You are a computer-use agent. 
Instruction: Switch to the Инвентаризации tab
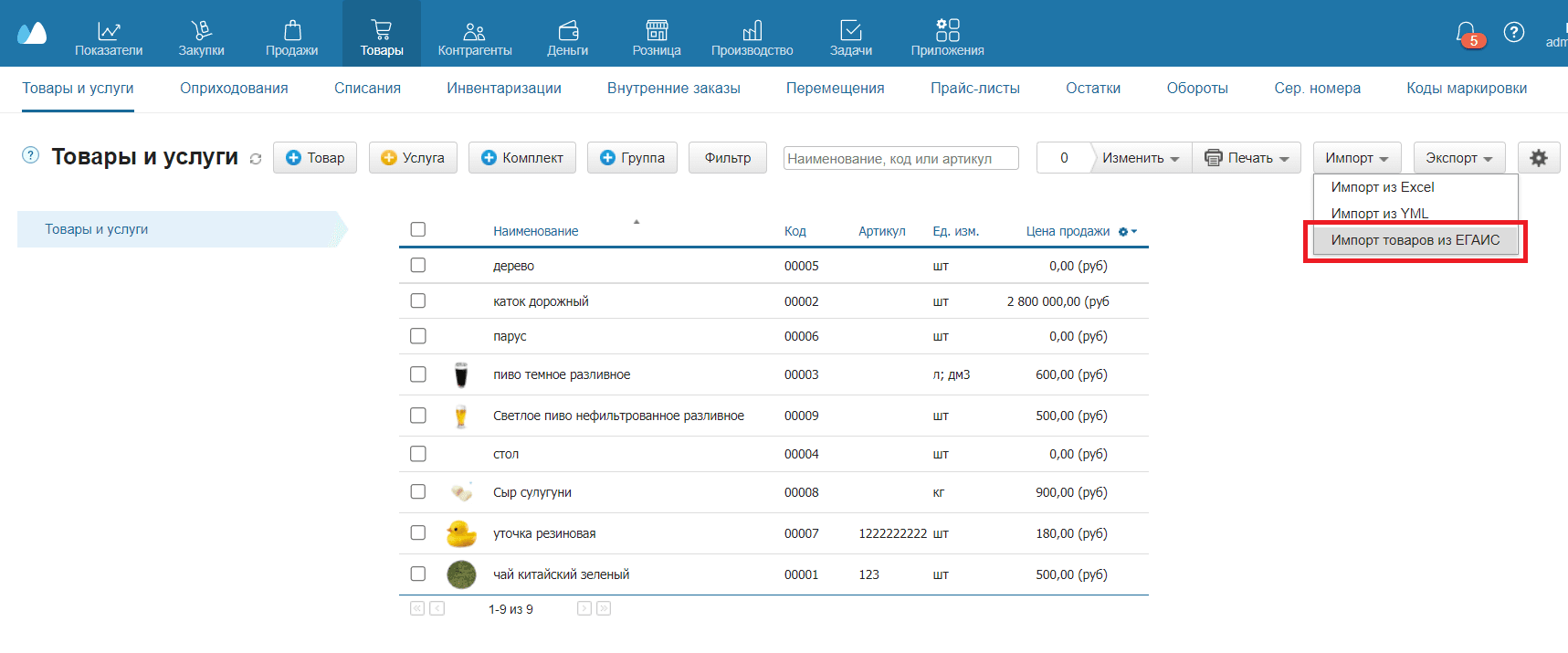(503, 89)
